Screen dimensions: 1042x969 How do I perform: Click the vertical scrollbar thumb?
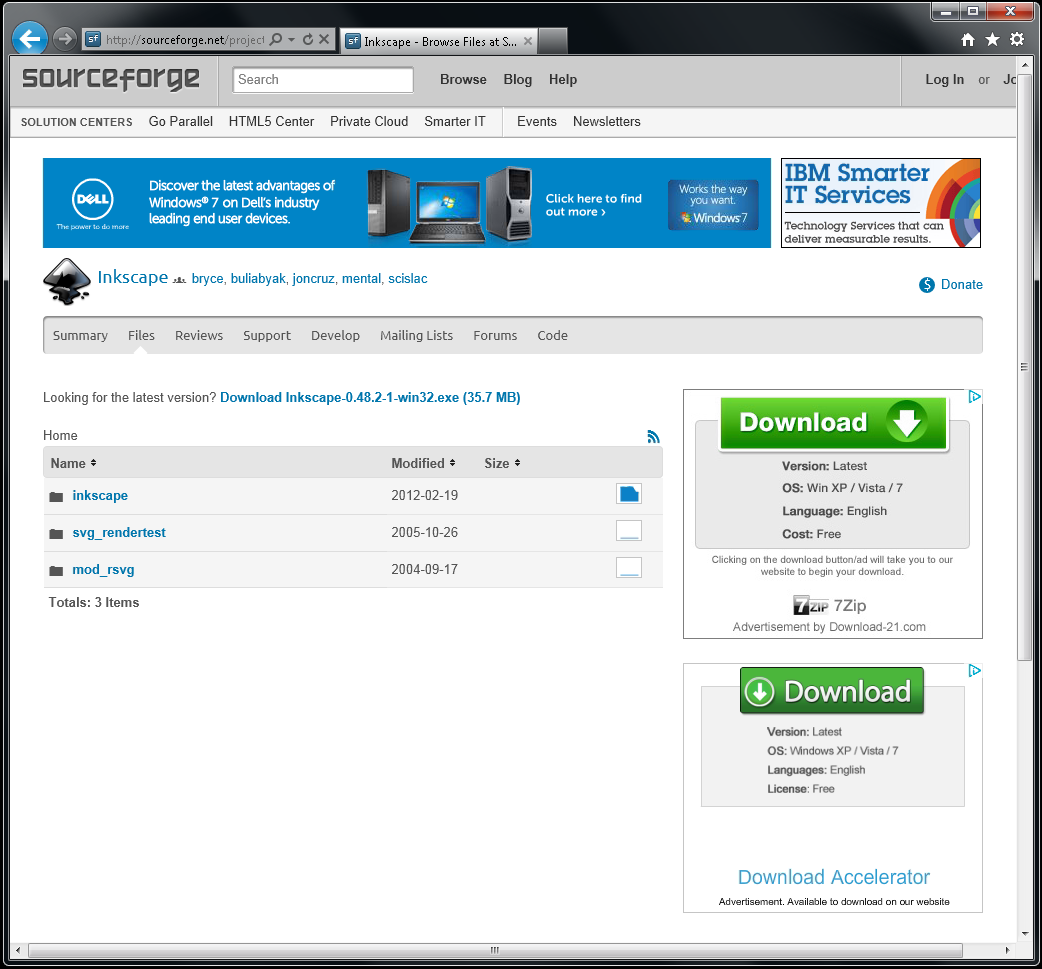[1024, 367]
